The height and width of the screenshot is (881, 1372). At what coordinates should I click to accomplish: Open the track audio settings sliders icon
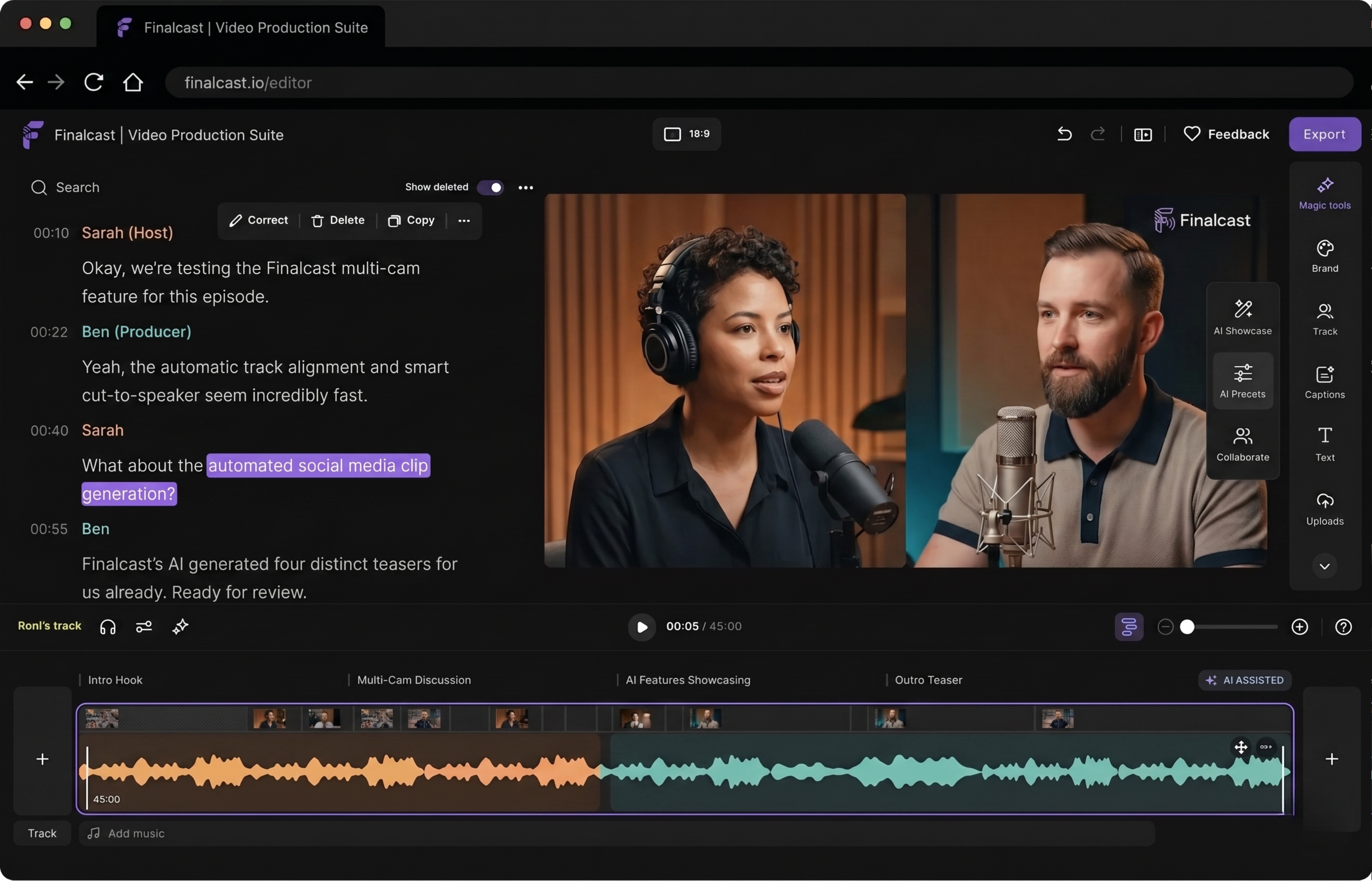(144, 627)
